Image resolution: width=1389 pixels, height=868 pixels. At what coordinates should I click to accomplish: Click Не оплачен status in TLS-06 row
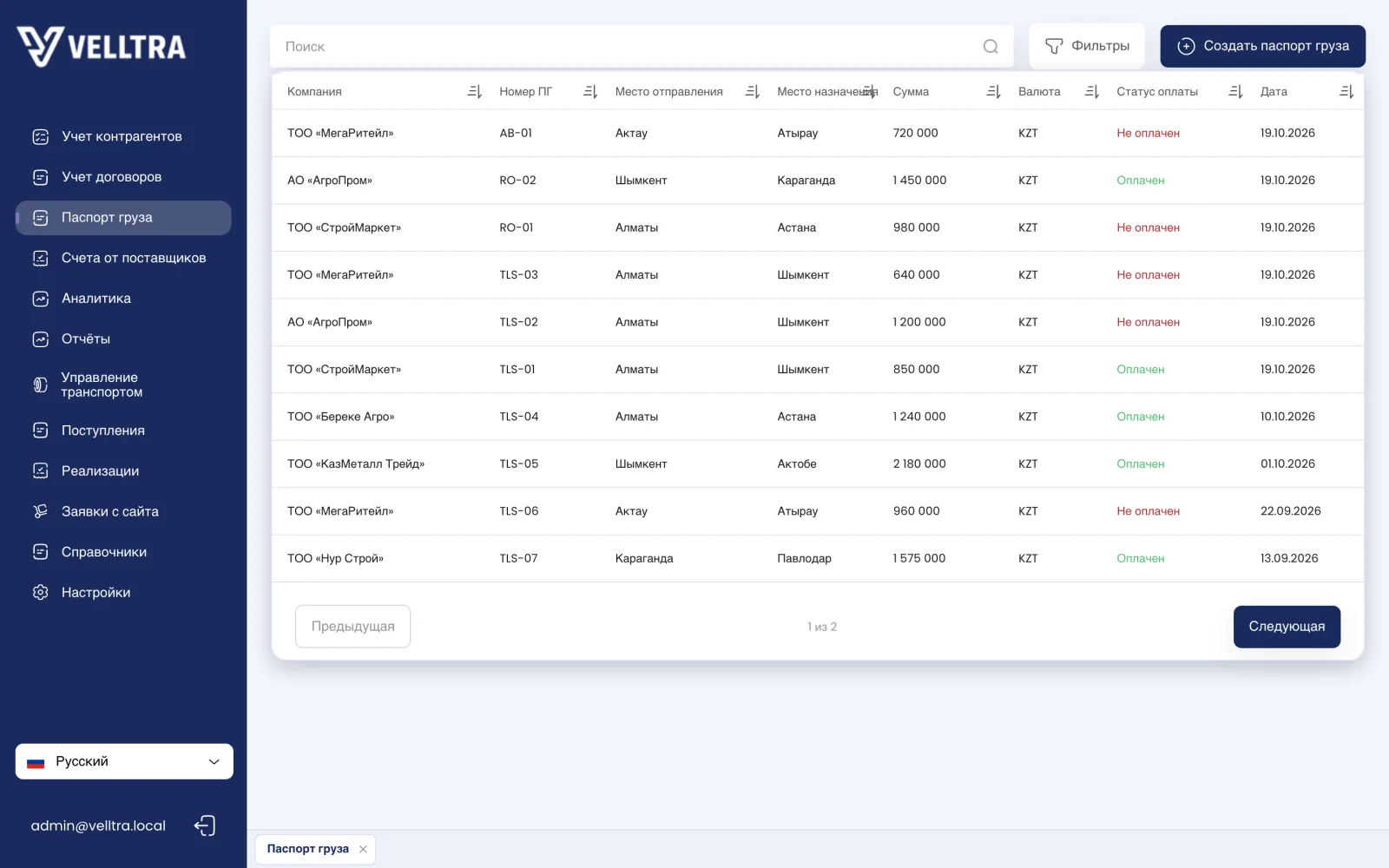click(x=1148, y=511)
